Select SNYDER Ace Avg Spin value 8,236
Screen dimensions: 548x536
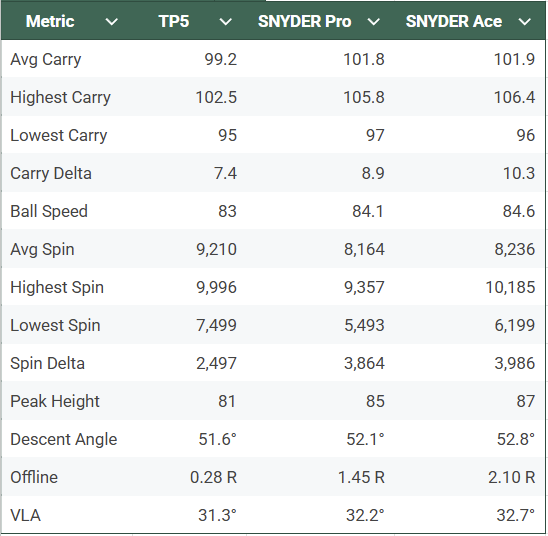point(514,249)
